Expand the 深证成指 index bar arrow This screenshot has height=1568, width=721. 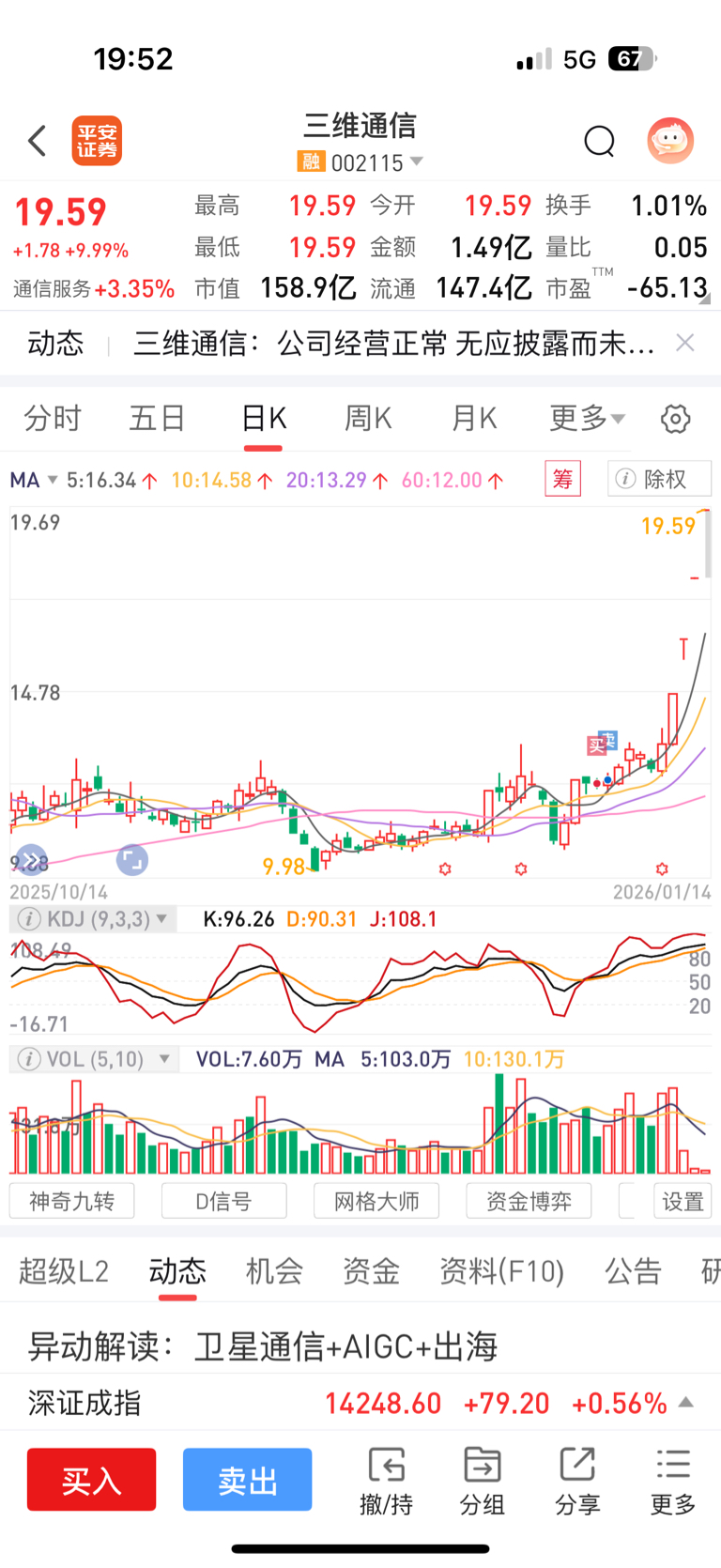pyautogui.click(x=686, y=1403)
